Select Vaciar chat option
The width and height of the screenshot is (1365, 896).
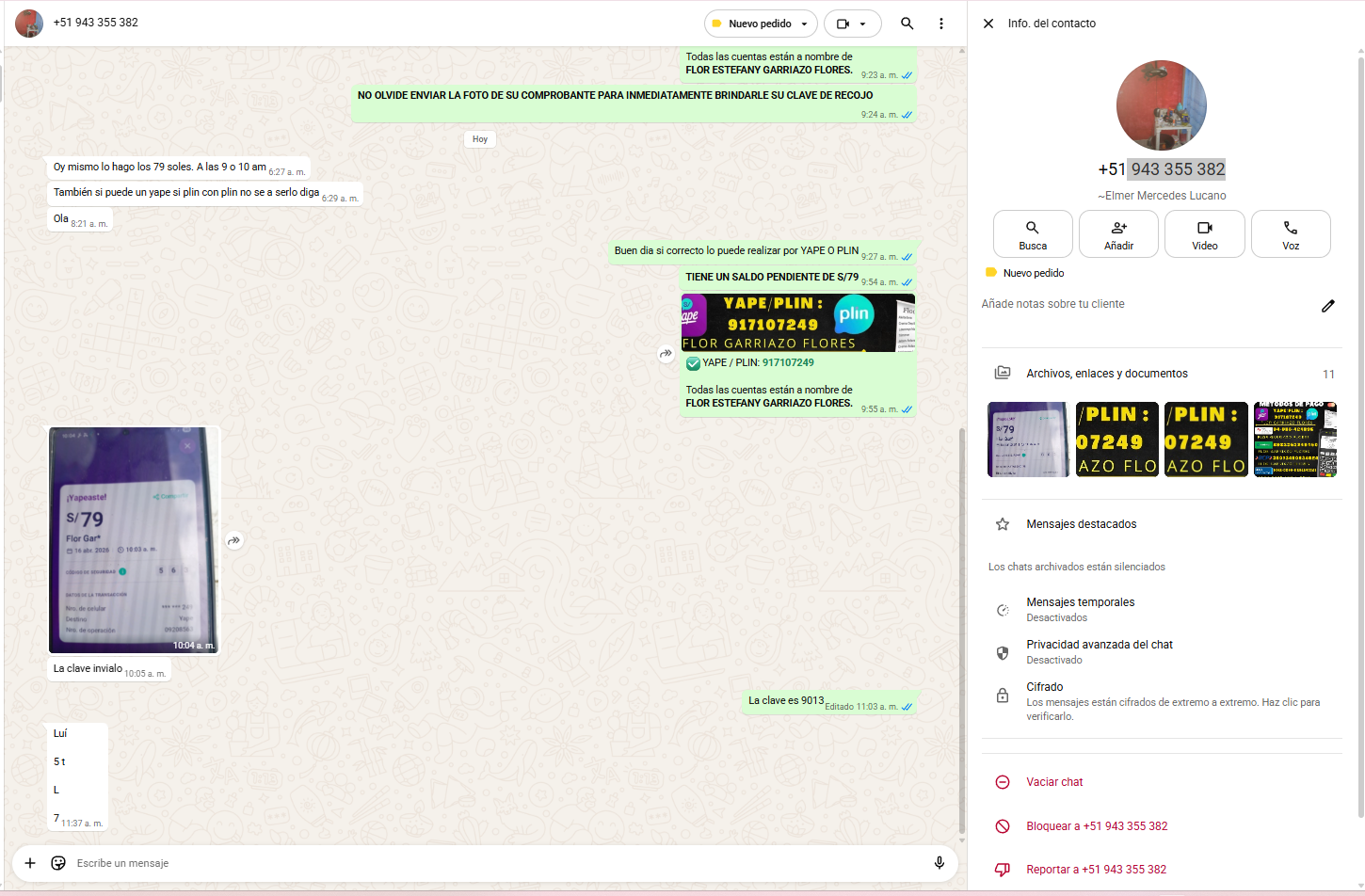coord(1053,782)
